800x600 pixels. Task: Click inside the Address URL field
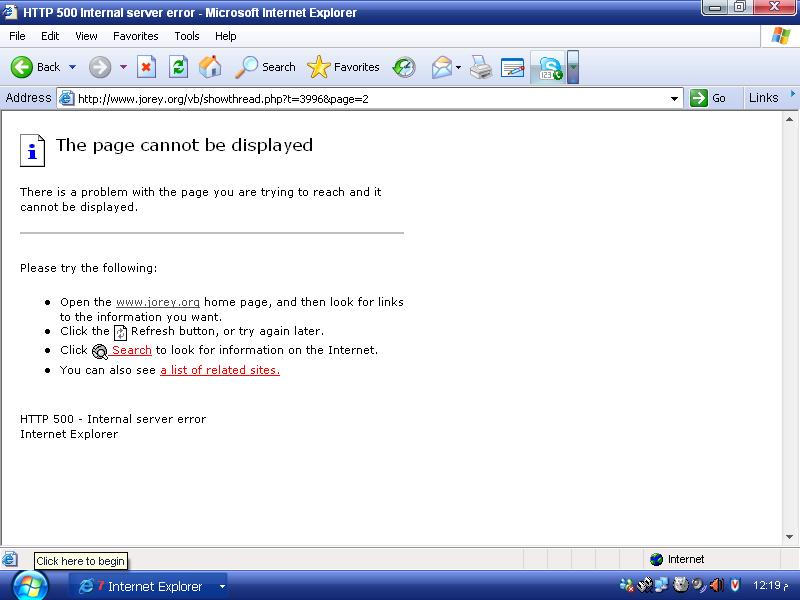(x=370, y=98)
